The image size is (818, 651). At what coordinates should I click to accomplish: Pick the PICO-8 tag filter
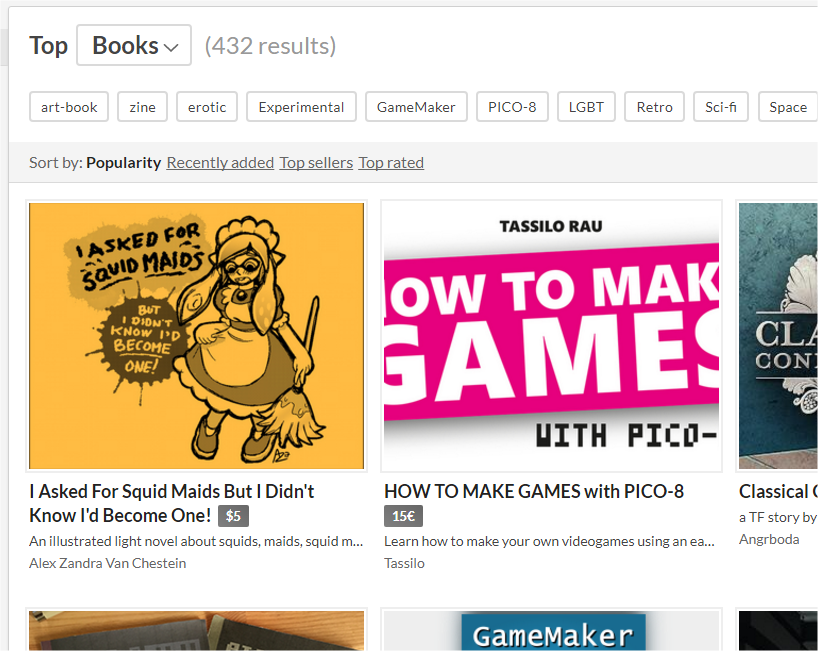[x=512, y=107]
